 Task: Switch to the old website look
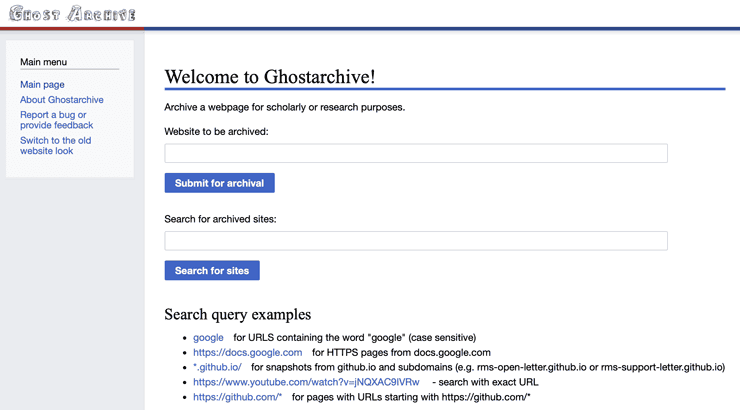coord(55,146)
